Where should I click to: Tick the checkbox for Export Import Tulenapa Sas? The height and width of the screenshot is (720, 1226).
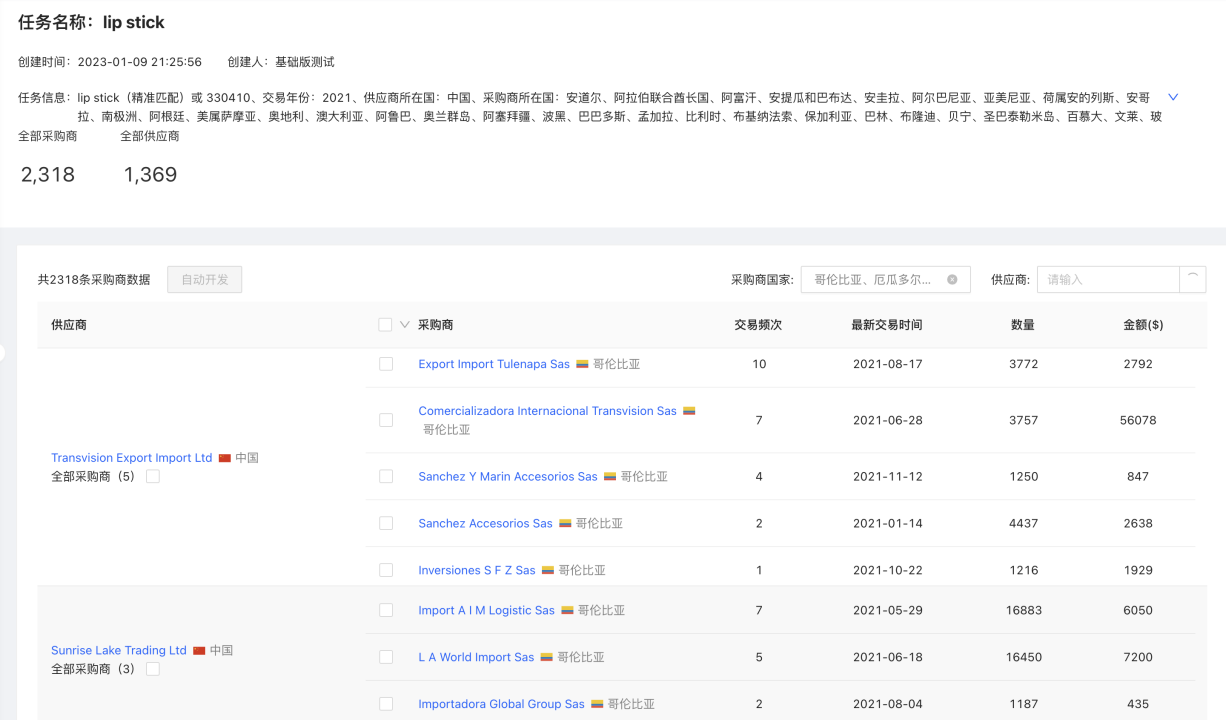pyautogui.click(x=386, y=364)
